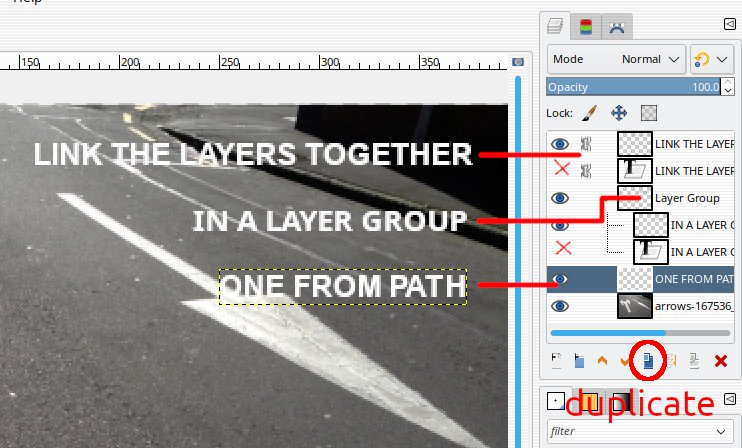The width and height of the screenshot is (742, 448).
Task: Open the lower dock configure tab menu
Action: [x=730, y=399]
